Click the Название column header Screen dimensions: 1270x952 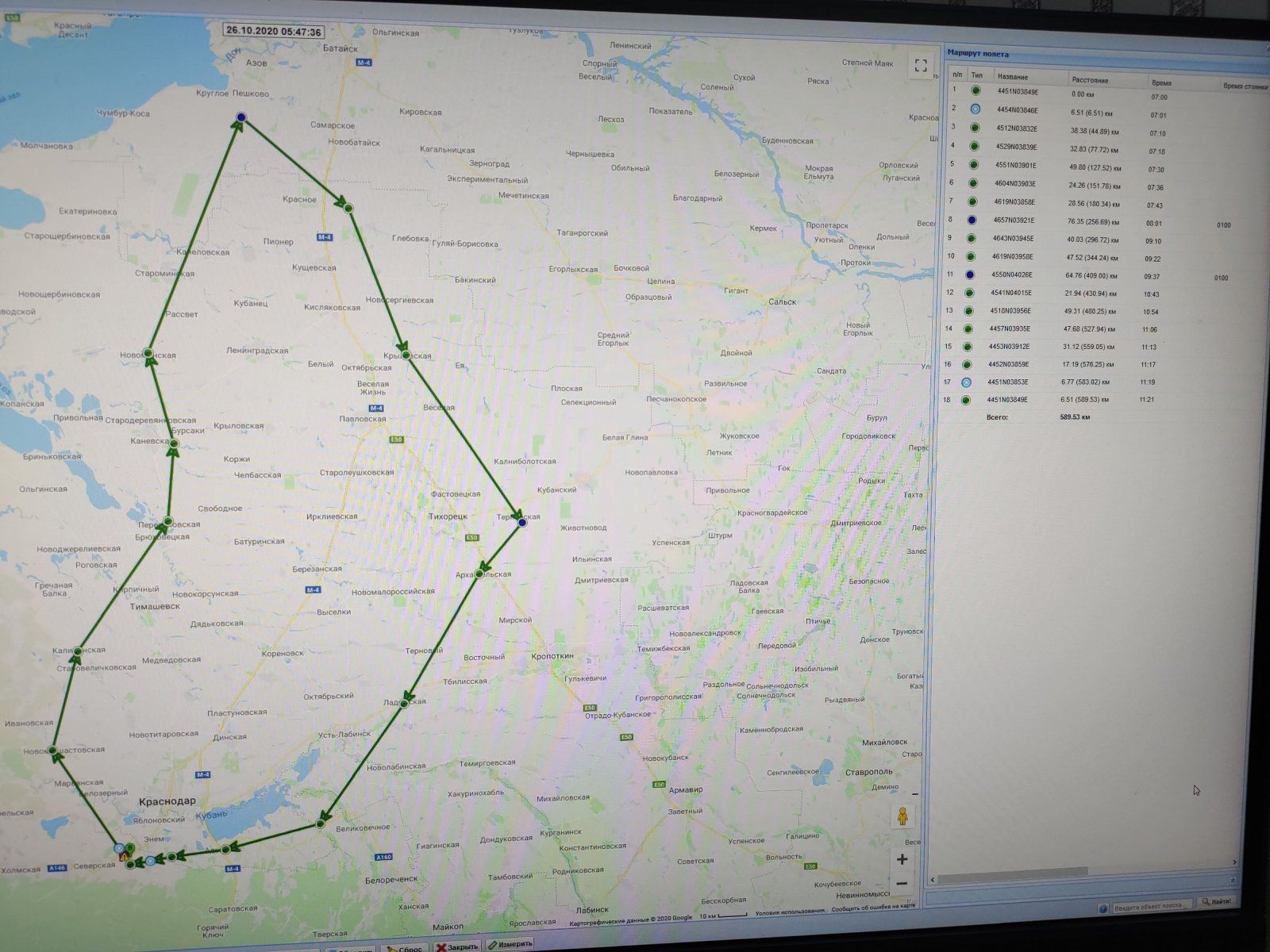point(1013,77)
